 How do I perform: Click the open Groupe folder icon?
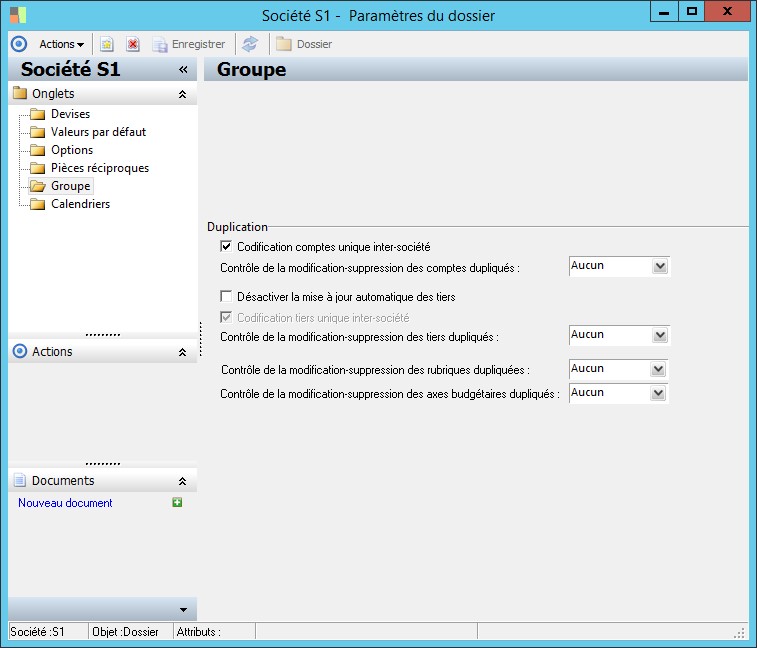[x=37, y=186]
